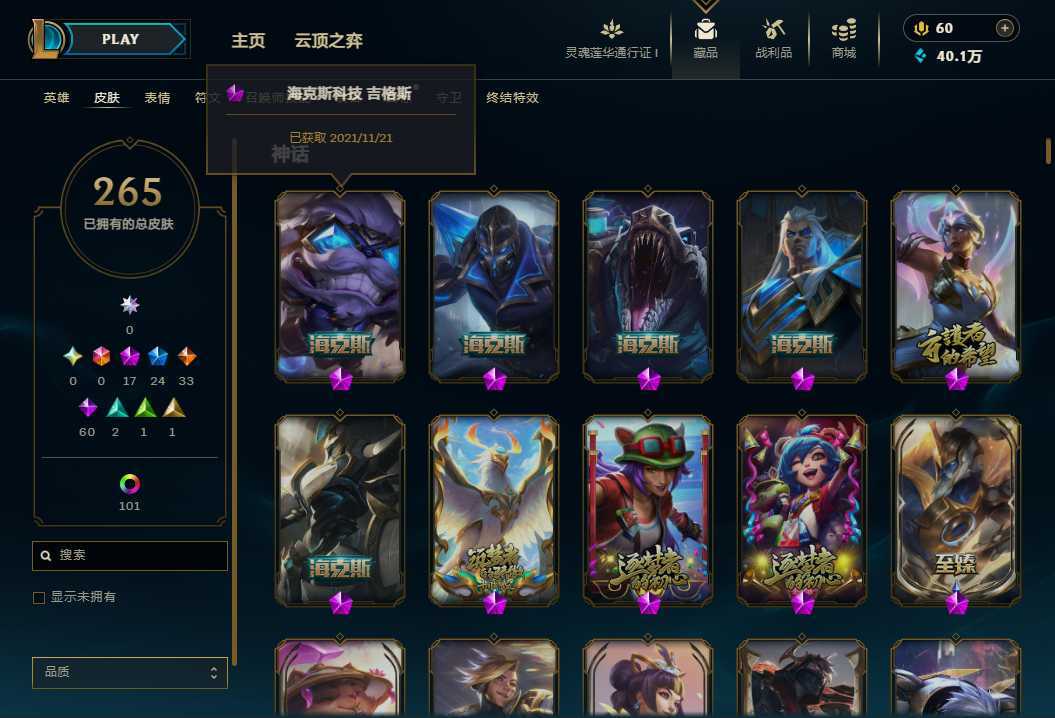The width and height of the screenshot is (1055, 718).
Task: Click the plus icon to add RP
Action: click(1005, 28)
